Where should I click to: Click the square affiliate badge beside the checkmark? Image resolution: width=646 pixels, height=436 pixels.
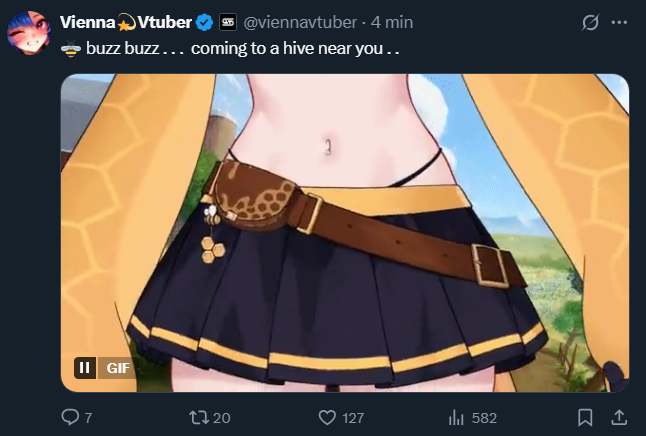[228, 22]
